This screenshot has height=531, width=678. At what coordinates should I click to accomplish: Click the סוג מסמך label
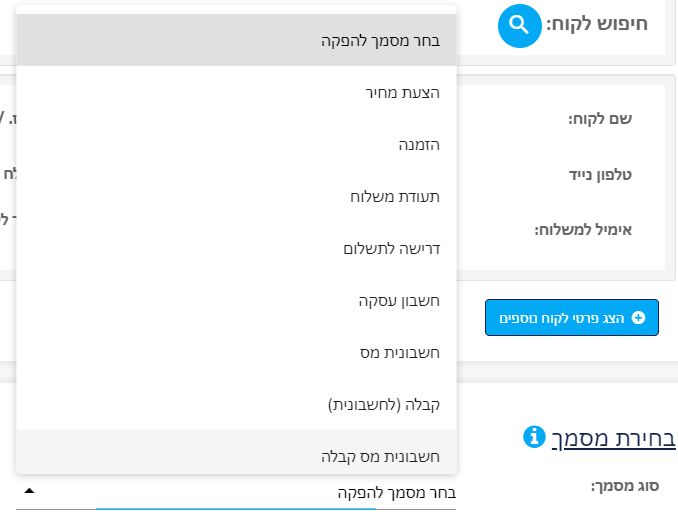[625, 486]
